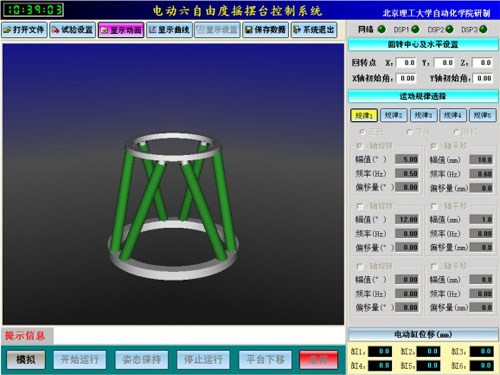
Task: Click the 模拟 simulate button
Action: (x=26, y=360)
